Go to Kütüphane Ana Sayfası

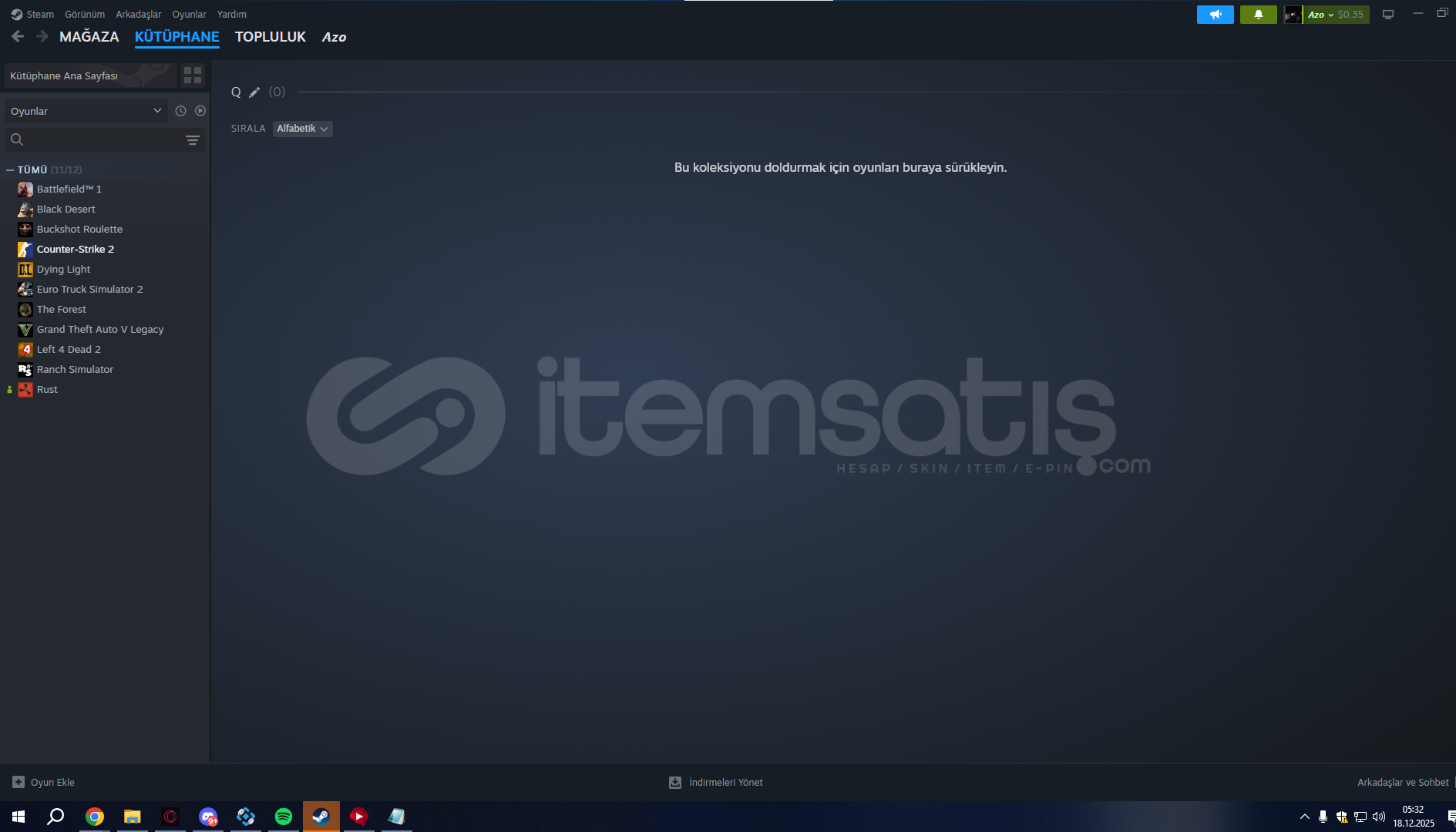pyautogui.click(x=91, y=75)
